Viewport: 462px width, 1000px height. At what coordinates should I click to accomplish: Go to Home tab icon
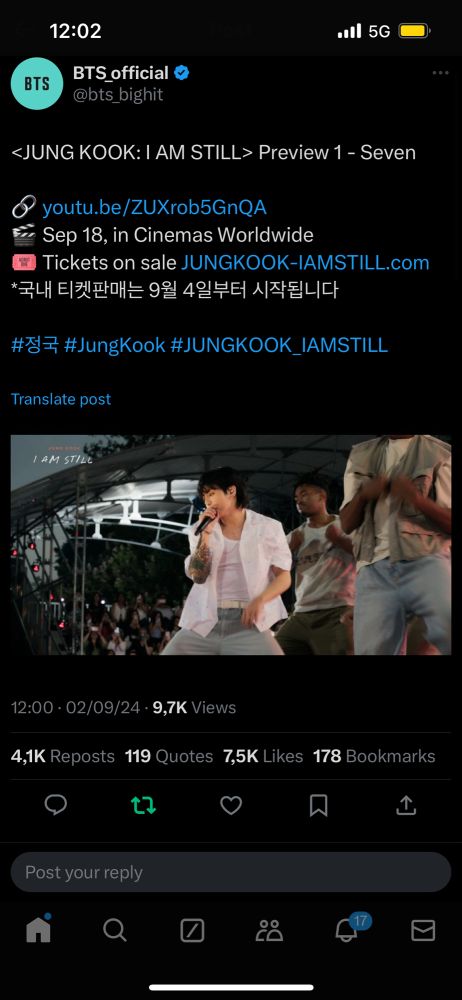(x=38, y=929)
